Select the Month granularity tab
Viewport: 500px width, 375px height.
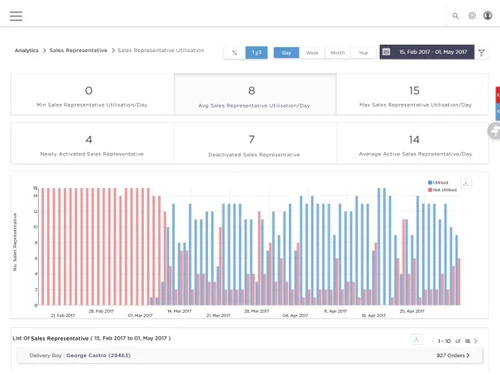[338, 53]
